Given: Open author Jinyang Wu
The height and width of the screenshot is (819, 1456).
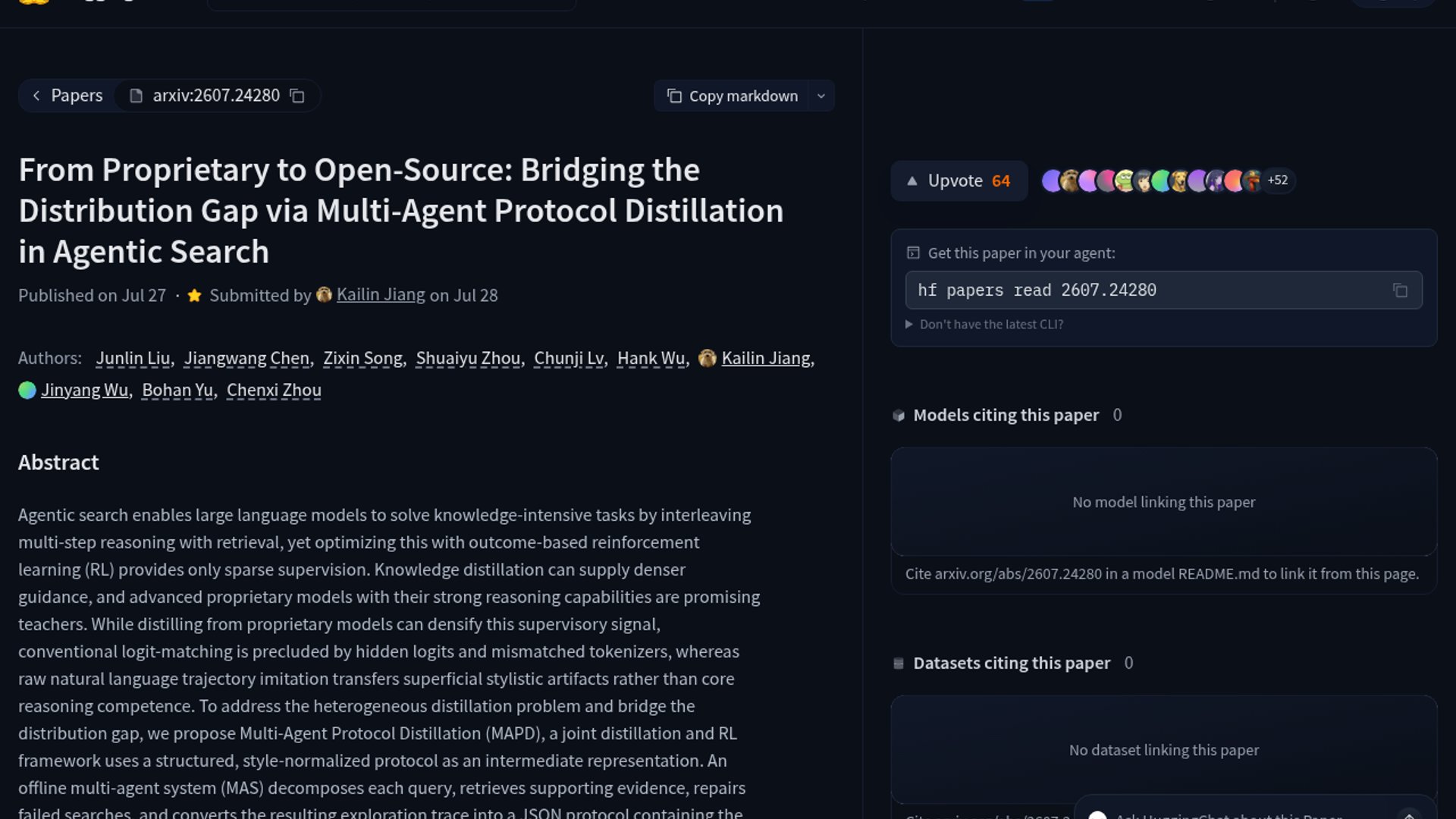Looking at the screenshot, I should pos(84,390).
